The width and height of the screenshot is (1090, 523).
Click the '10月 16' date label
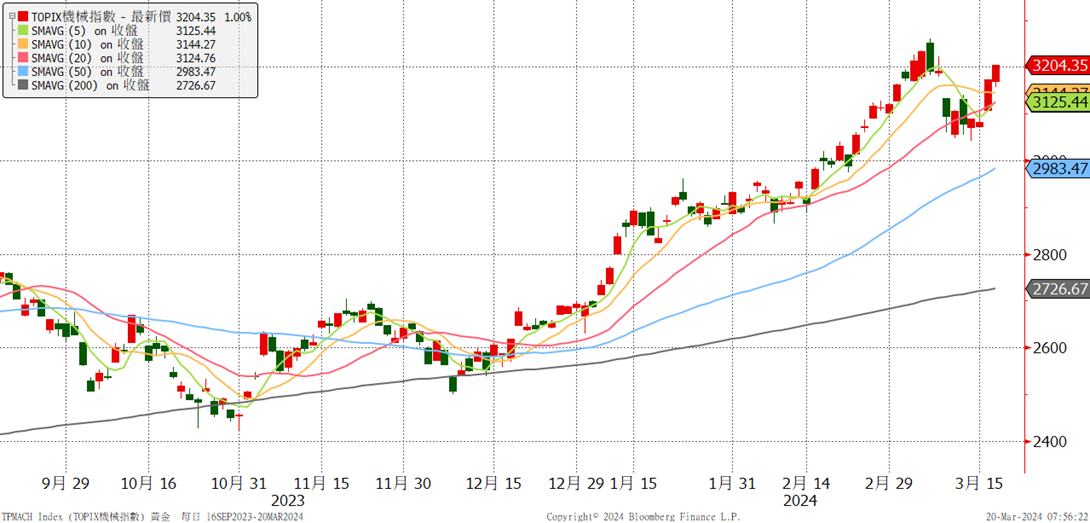[x=147, y=483]
